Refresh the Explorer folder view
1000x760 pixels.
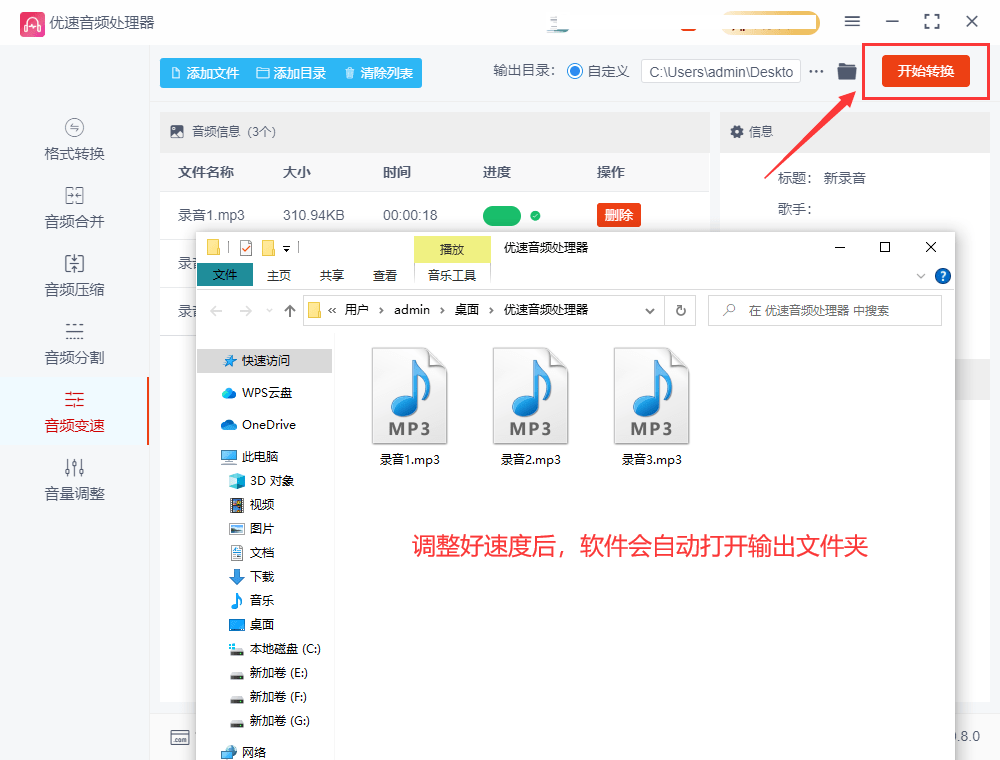tap(680, 311)
